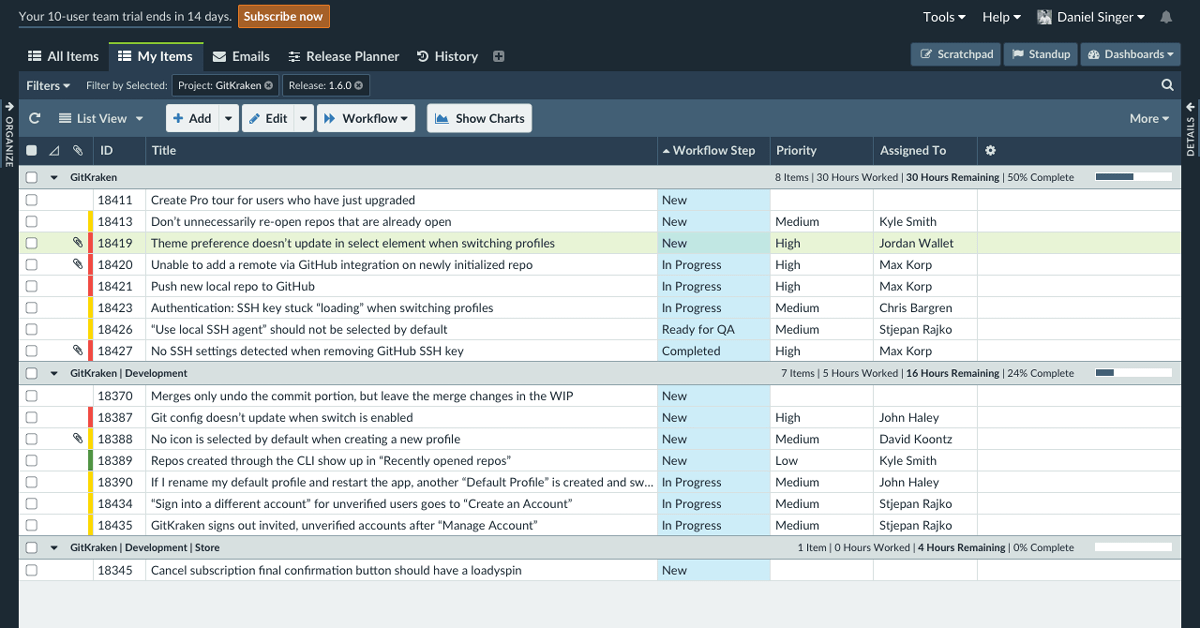Image resolution: width=1200 pixels, height=628 pixels.
Task: Click the search magnifier icon
Action: click(1167, 85)
